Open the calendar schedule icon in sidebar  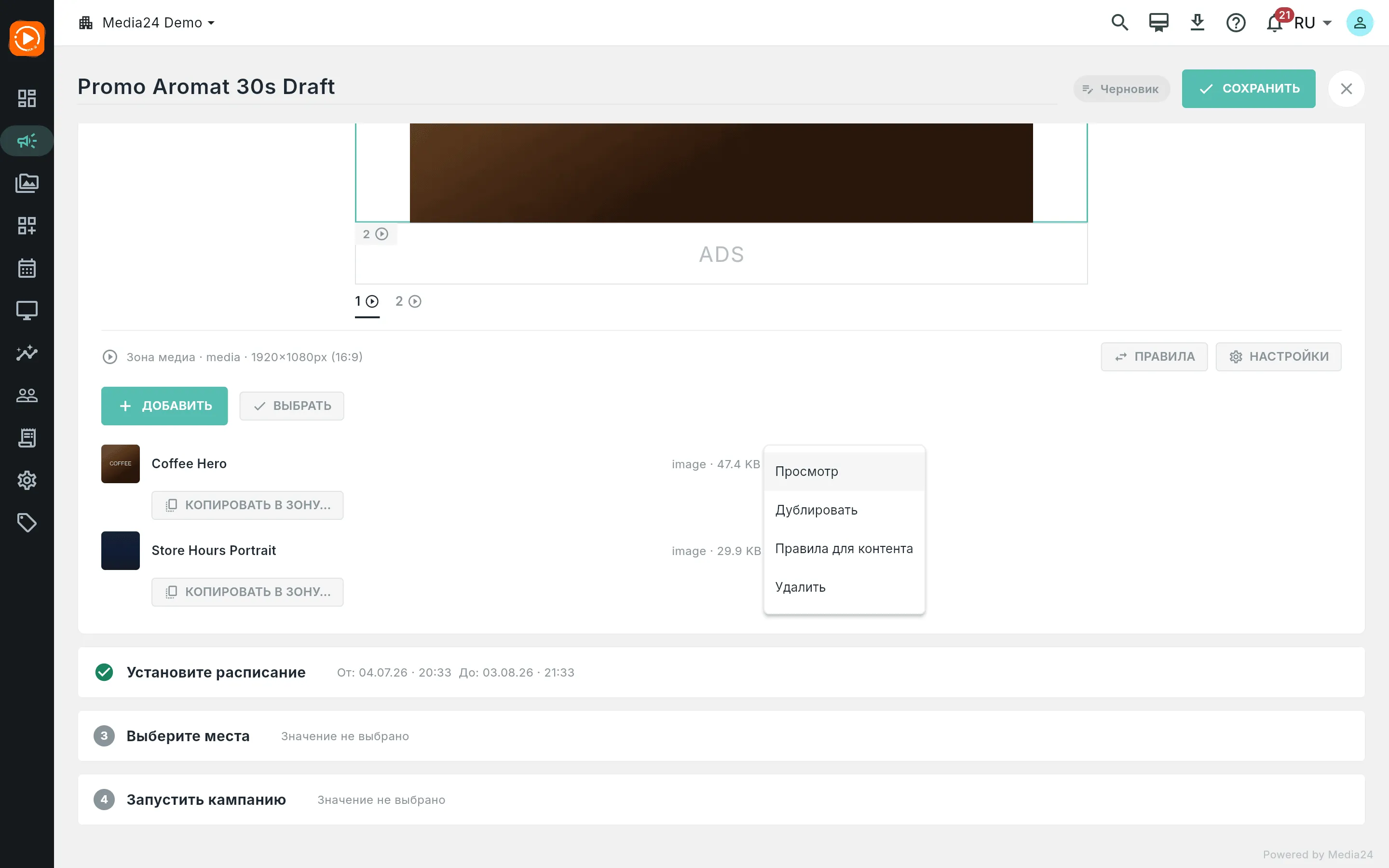27,268
